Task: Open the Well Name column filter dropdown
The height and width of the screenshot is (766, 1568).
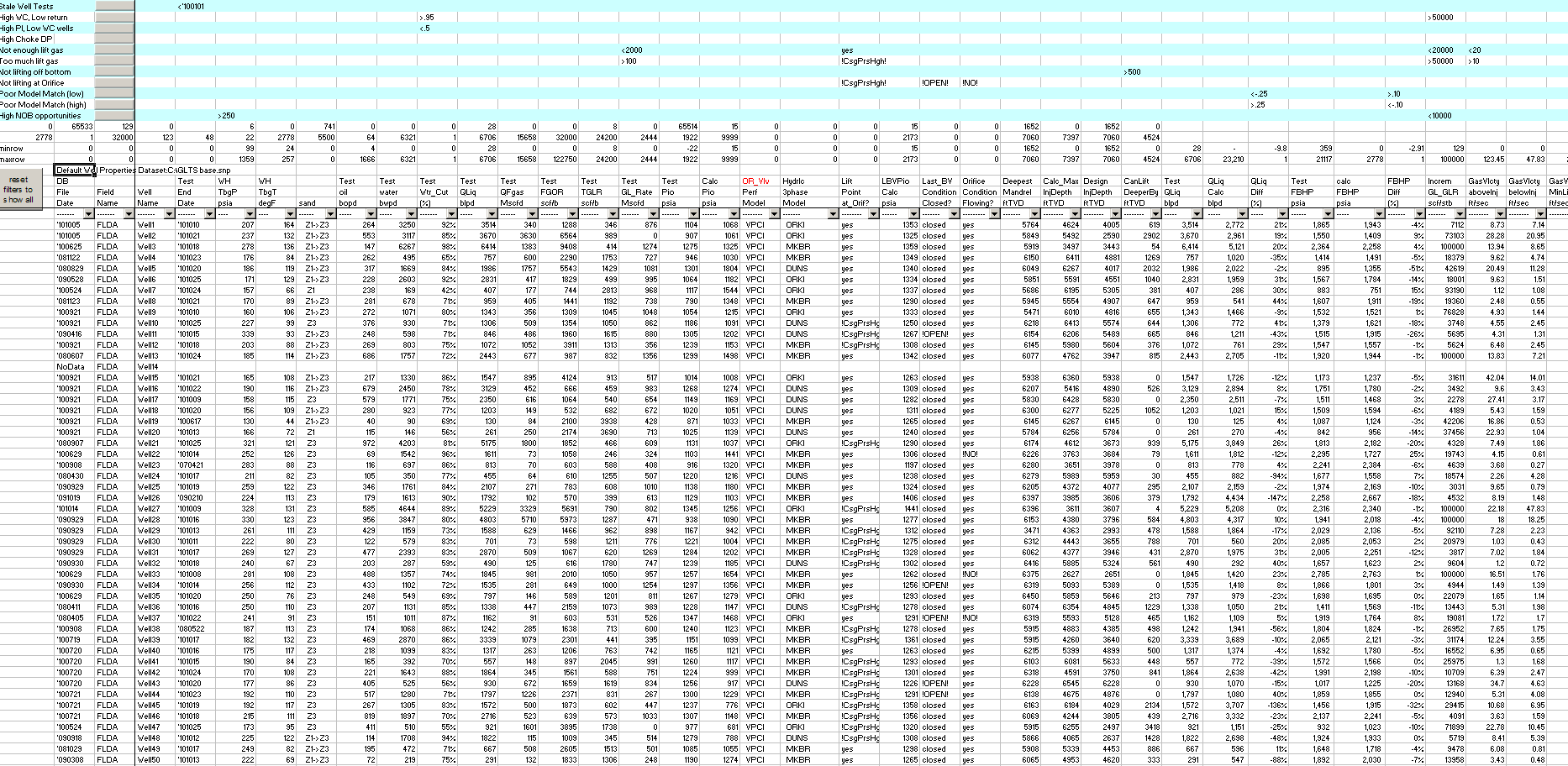Action: pyautogui.click(x=169, y=214)
